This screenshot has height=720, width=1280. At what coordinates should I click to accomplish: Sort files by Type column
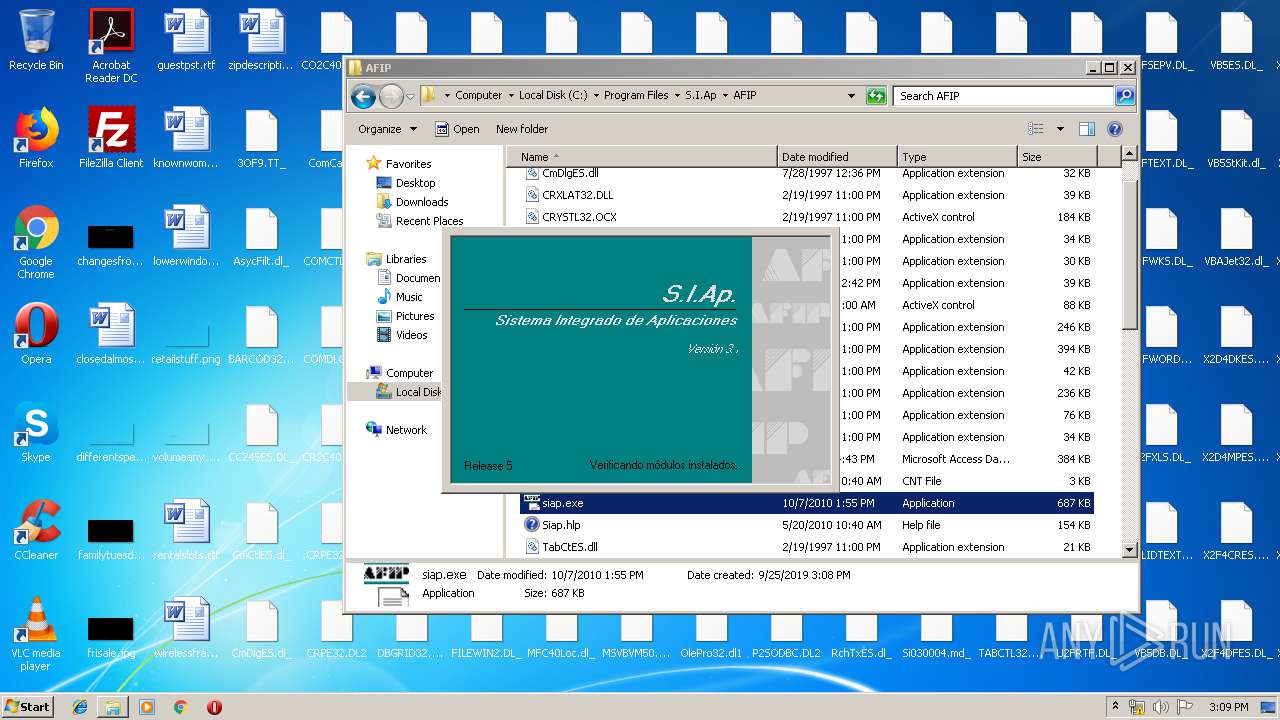pos(957,157)
